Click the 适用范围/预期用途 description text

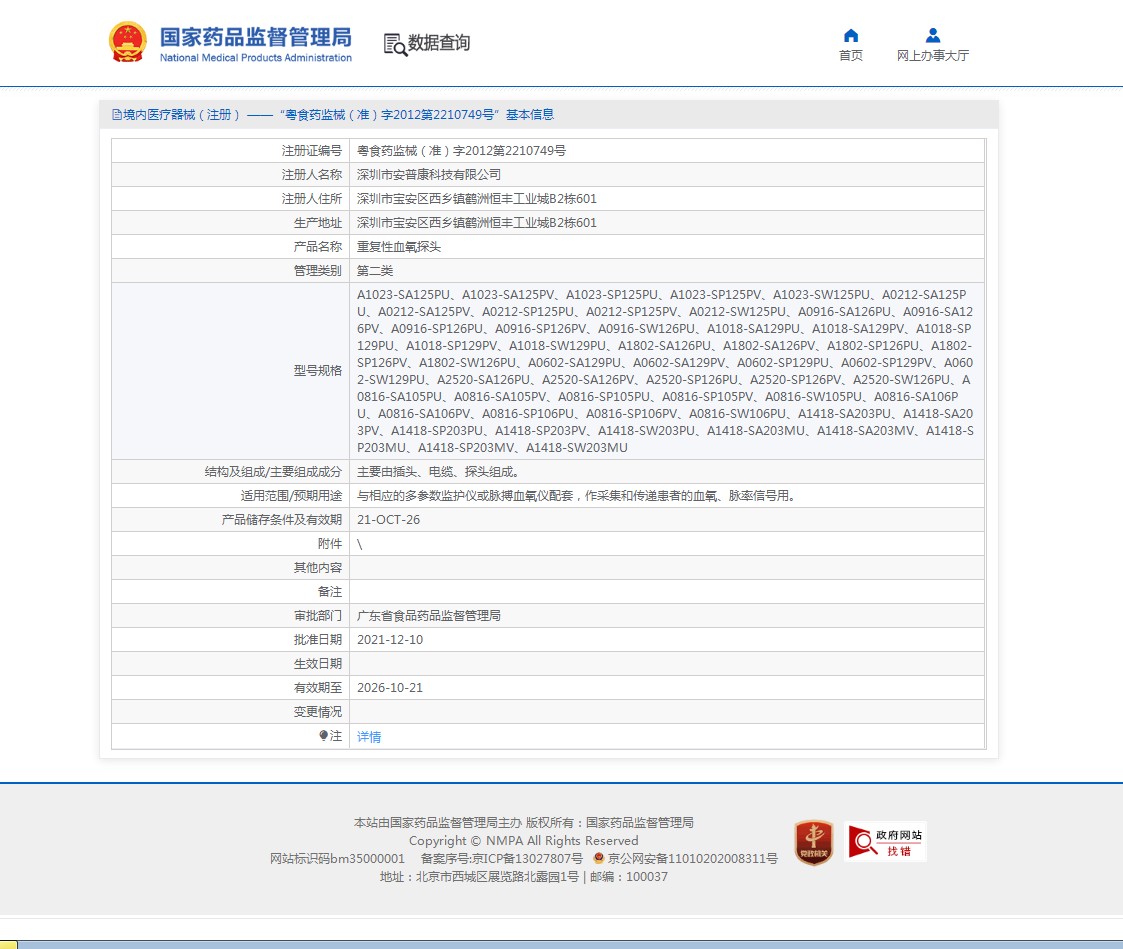(x=577, y=496)
